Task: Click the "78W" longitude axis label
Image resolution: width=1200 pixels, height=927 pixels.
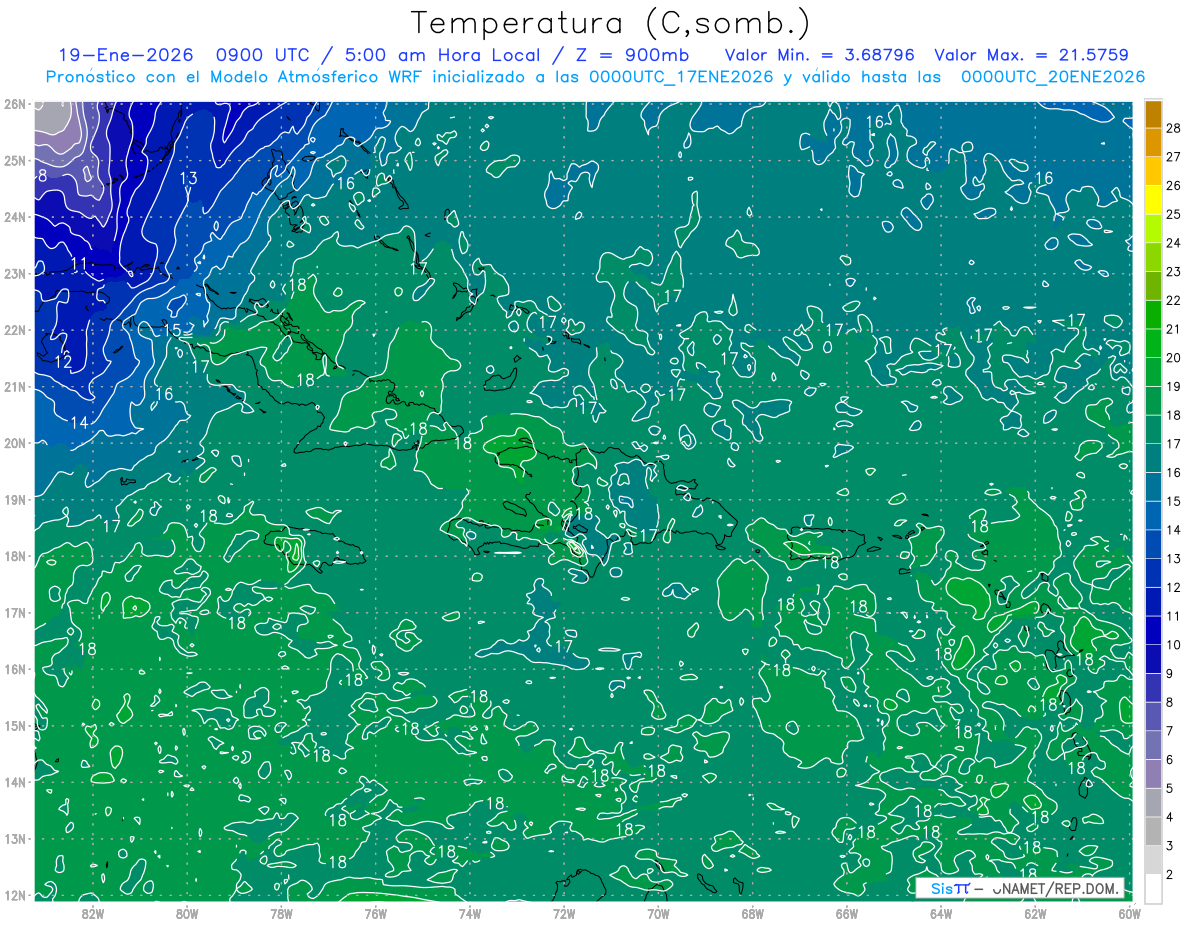Action: [281, 913]
